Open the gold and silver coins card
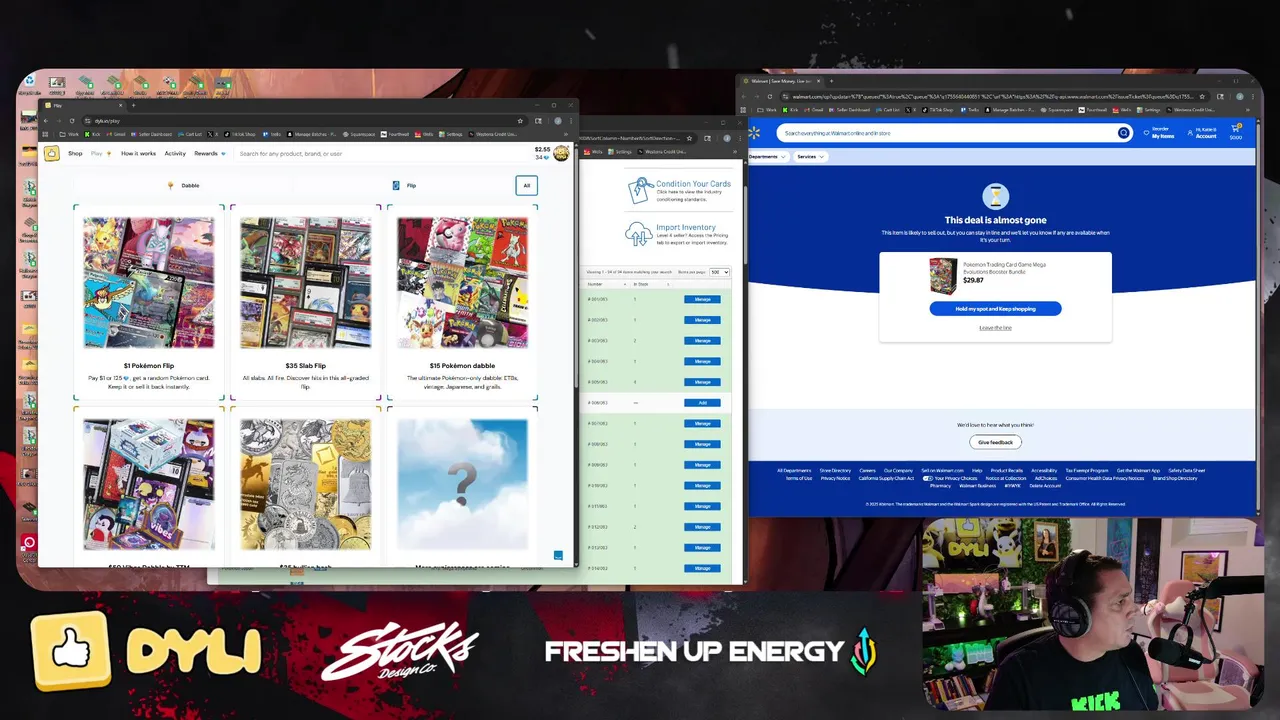1280x720 pixels. click(x=306, y=486)
